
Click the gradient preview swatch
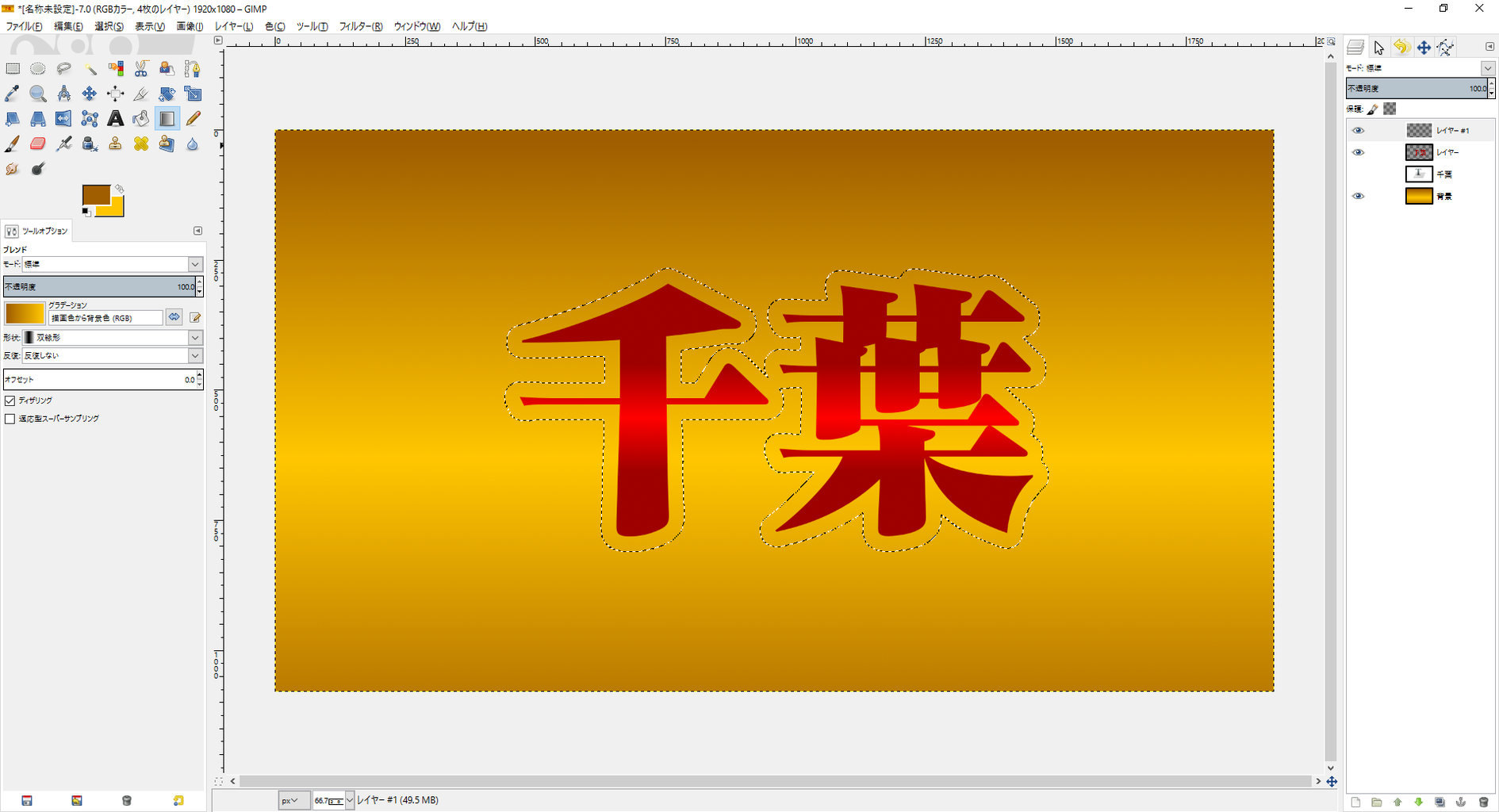[25, 314]
